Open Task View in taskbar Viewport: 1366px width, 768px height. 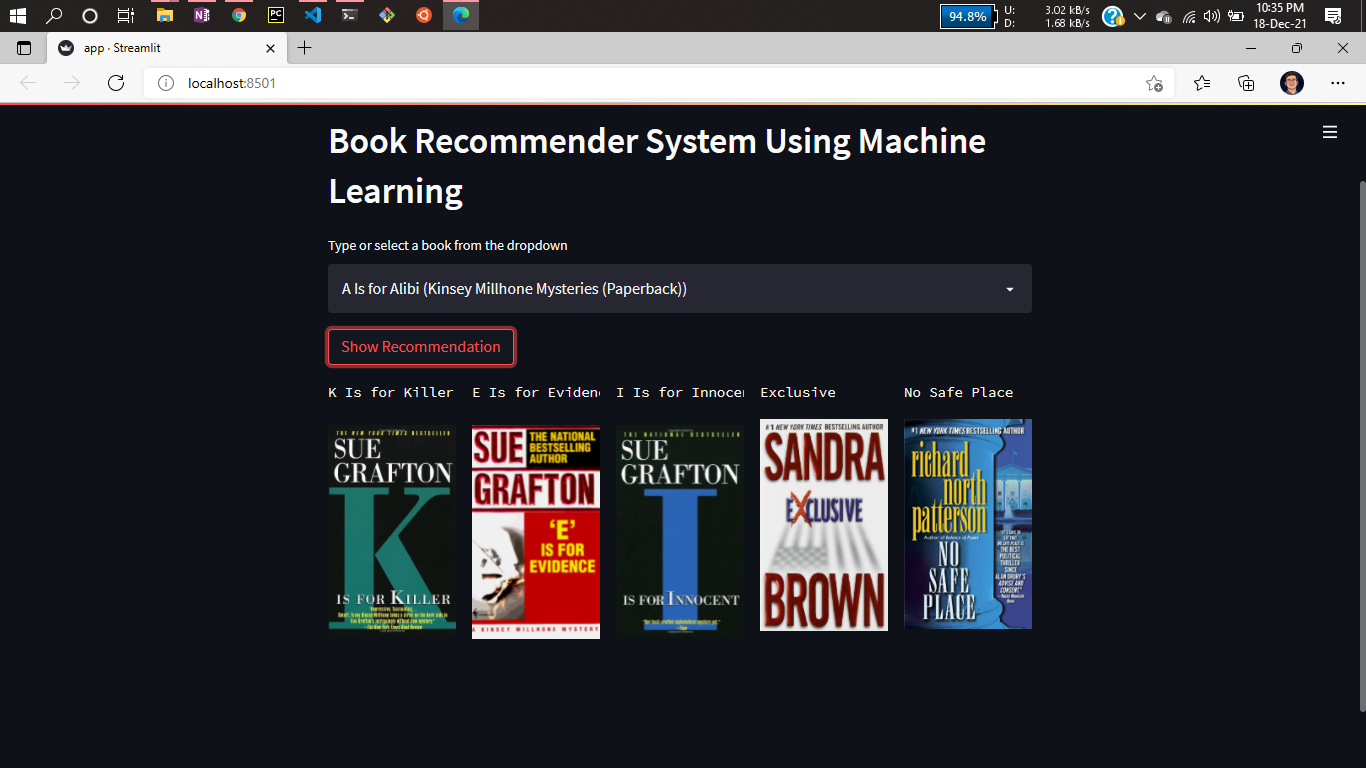tap(126, 15)
